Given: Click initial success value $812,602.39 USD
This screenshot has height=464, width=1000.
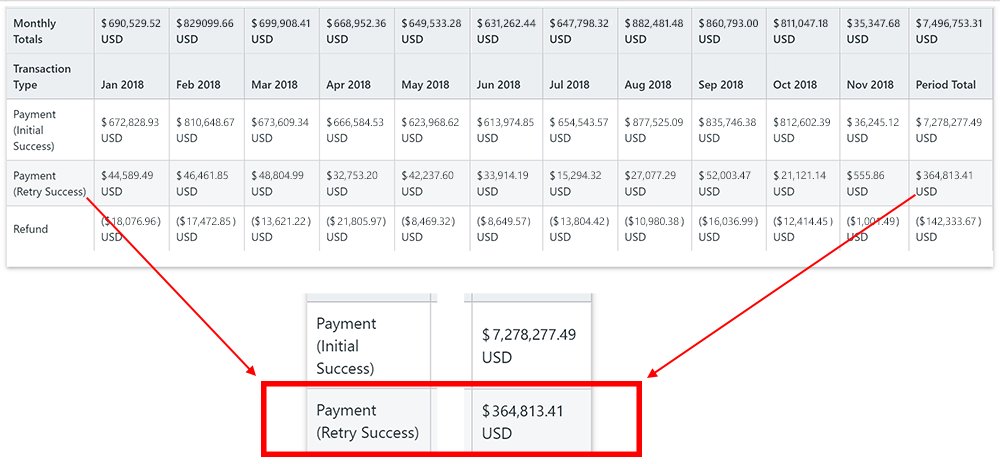Looking at the screenshot, I should pos(803,130).
